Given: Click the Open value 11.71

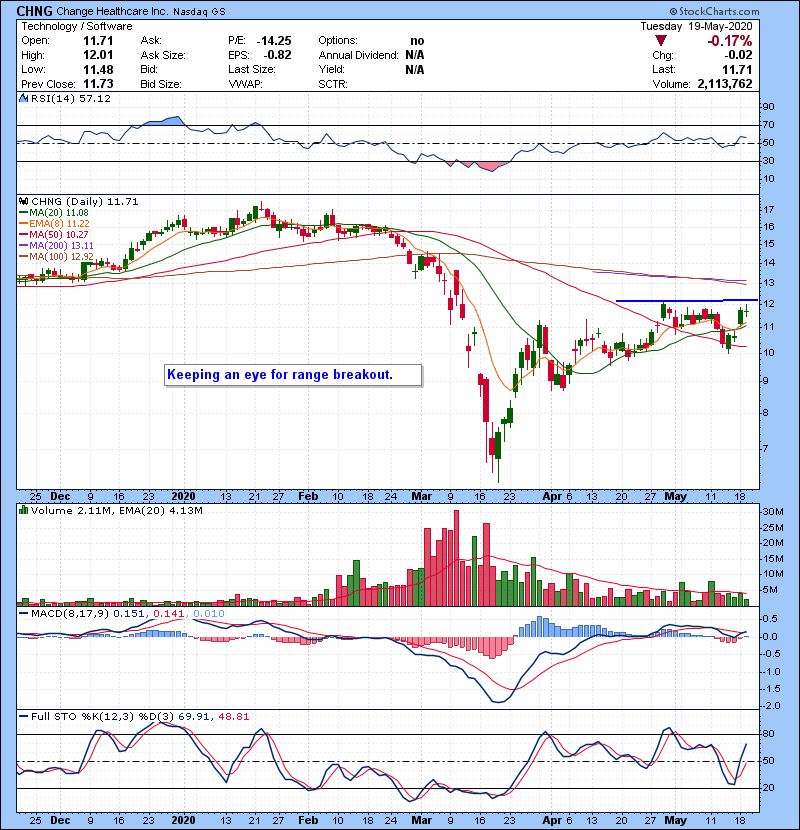Looking at the screenshot, I should point(98,41).
